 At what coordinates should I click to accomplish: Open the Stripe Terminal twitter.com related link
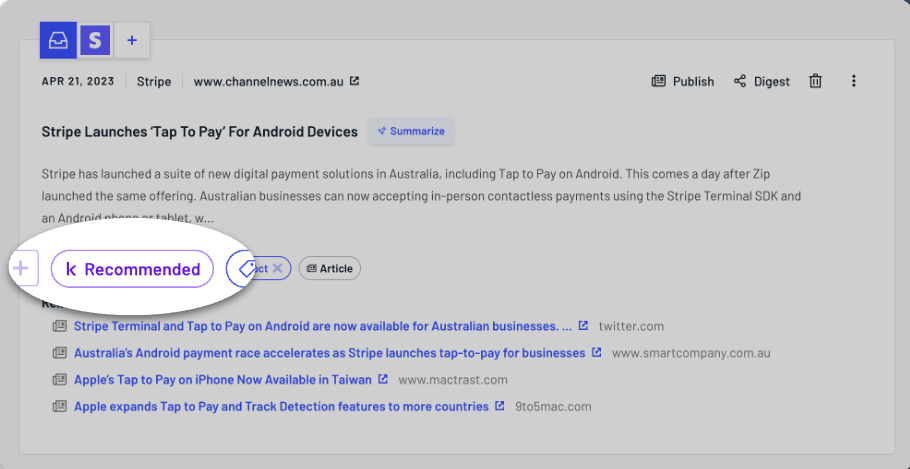coord(323,326)
